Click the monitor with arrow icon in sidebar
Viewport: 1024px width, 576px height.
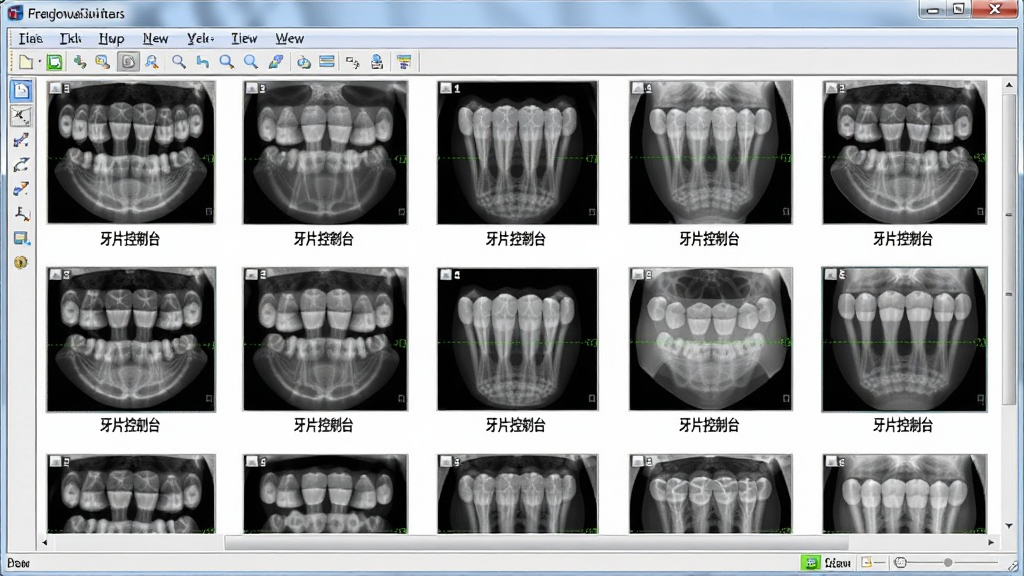21,238
